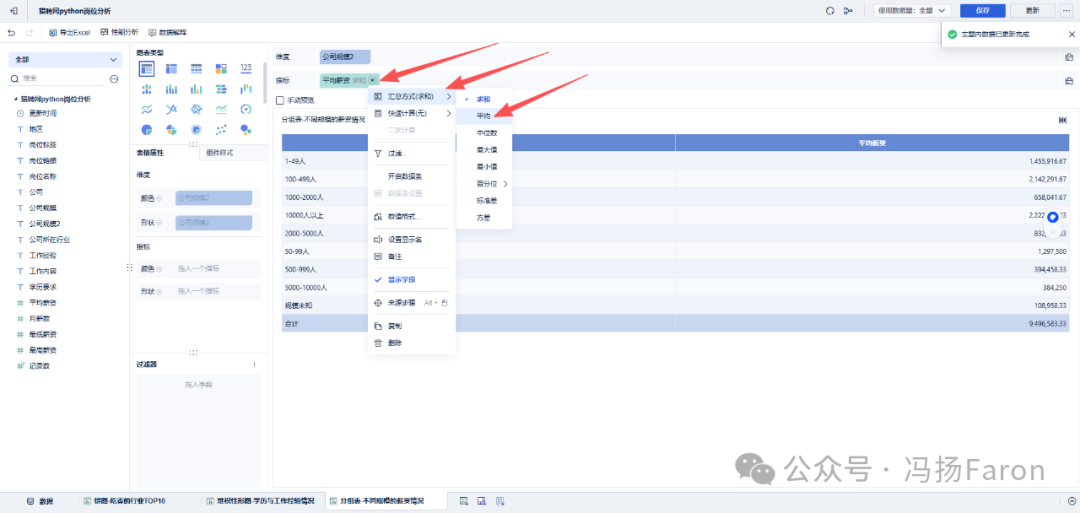Click the circular refresh icon in the header

[x=830, y=11]
